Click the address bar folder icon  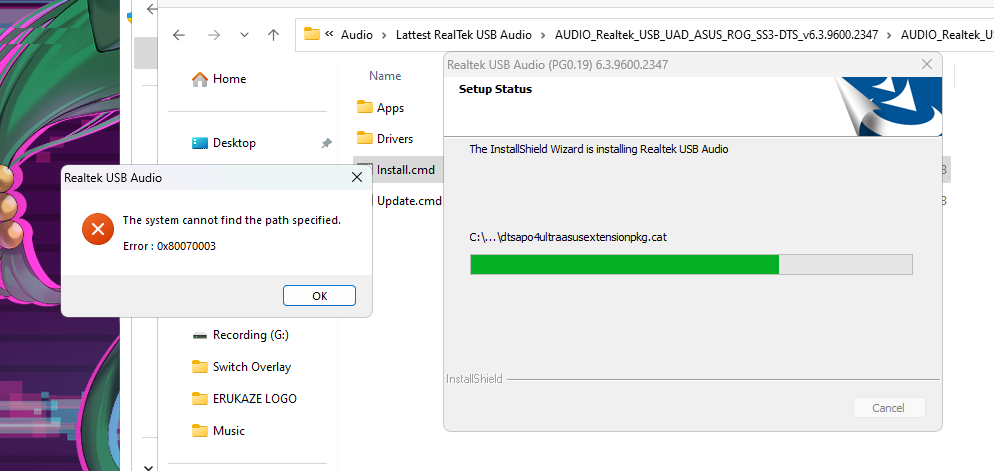311,34
